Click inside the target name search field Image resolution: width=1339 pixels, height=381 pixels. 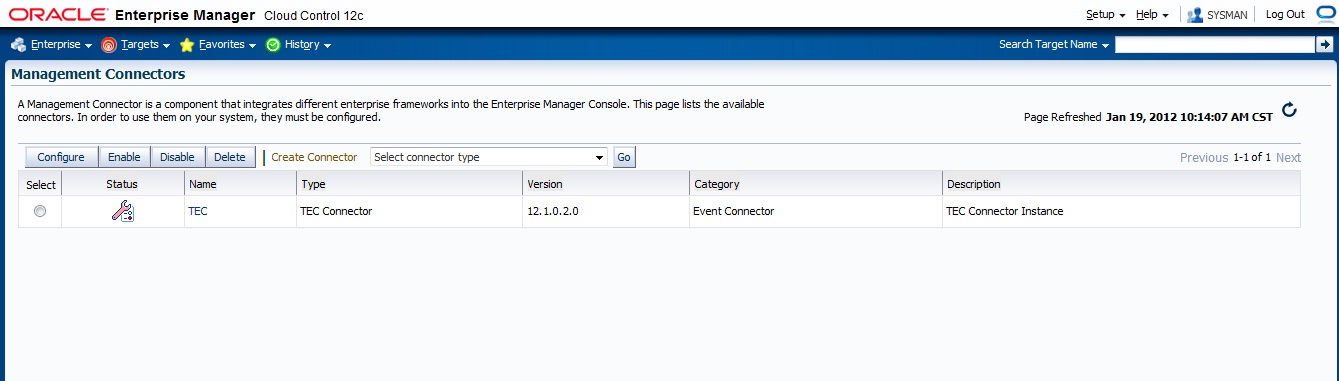coord(1215,45)
